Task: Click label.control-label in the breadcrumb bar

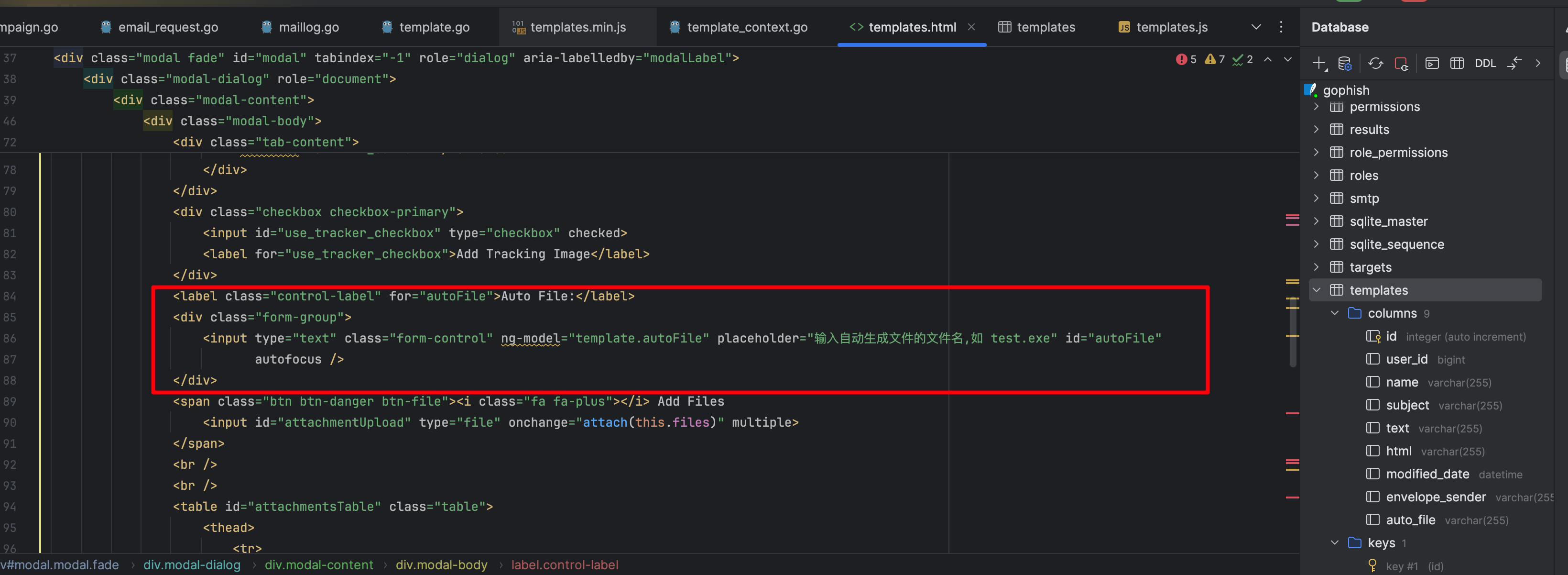Action: [x=565, y=565]
